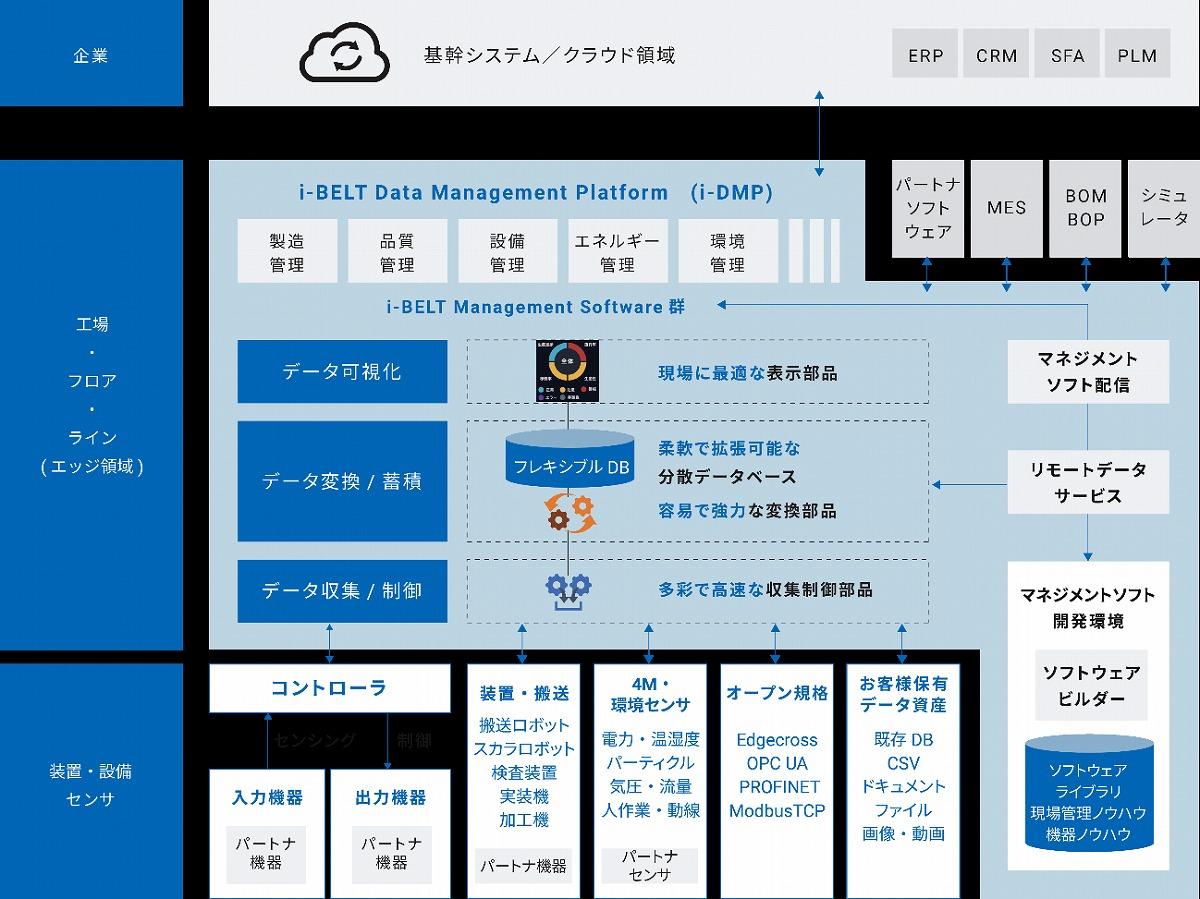Screen dimensions: 1200x899
Task: Click the エネルギー管理 tile
Action: click(617, 251)
